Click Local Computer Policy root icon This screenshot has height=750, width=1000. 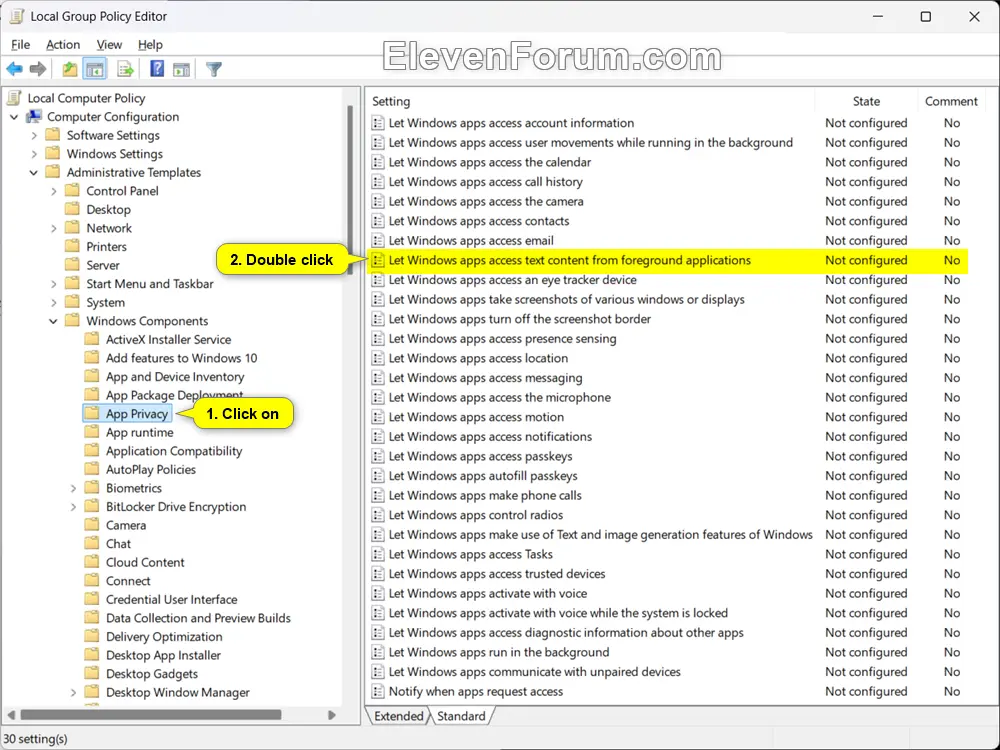(14, 98)
